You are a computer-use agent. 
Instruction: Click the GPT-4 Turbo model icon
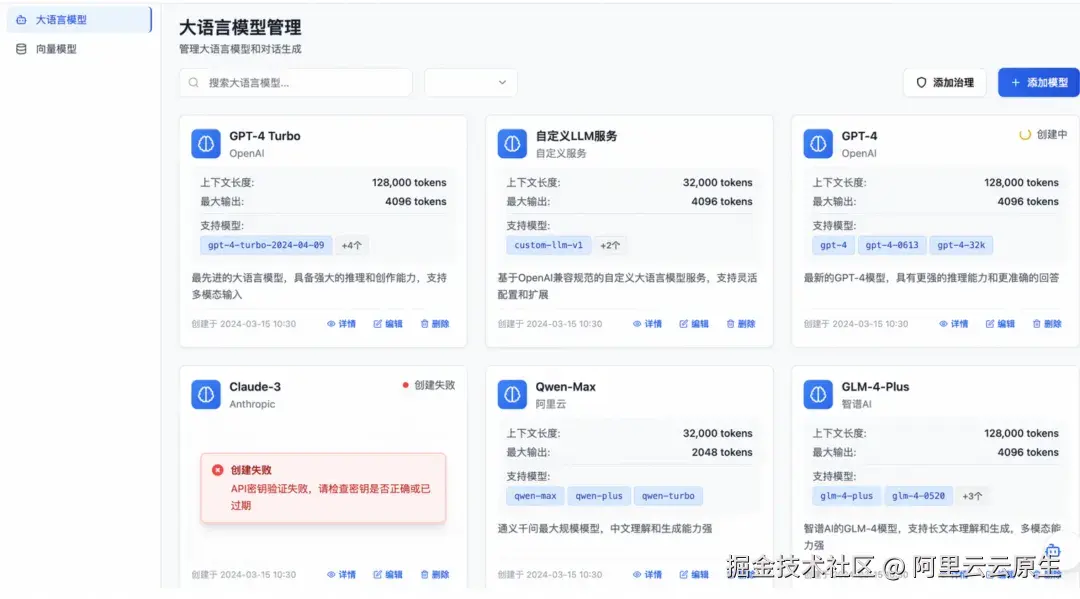point(206,144)
